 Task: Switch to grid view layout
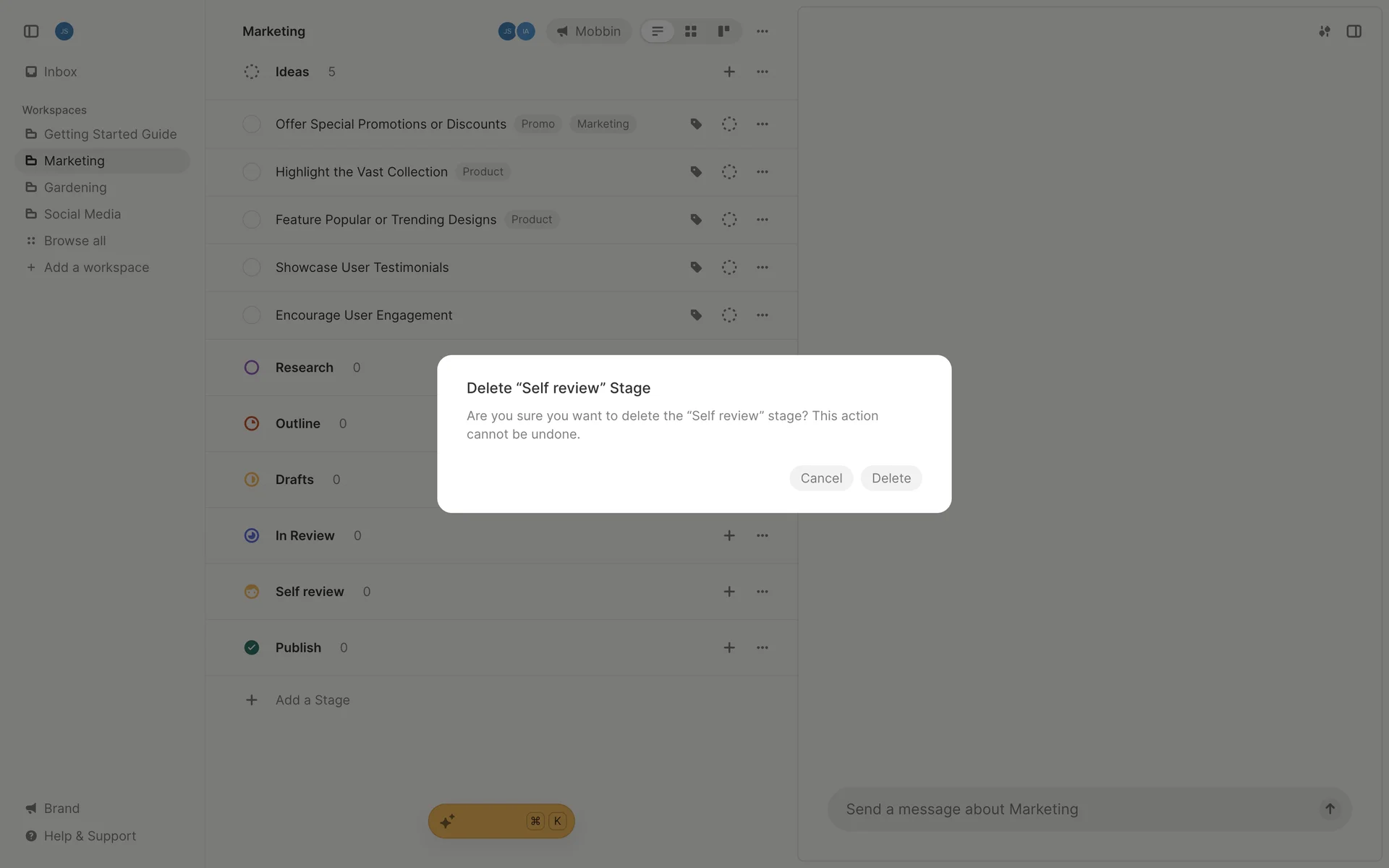point(691,31)
